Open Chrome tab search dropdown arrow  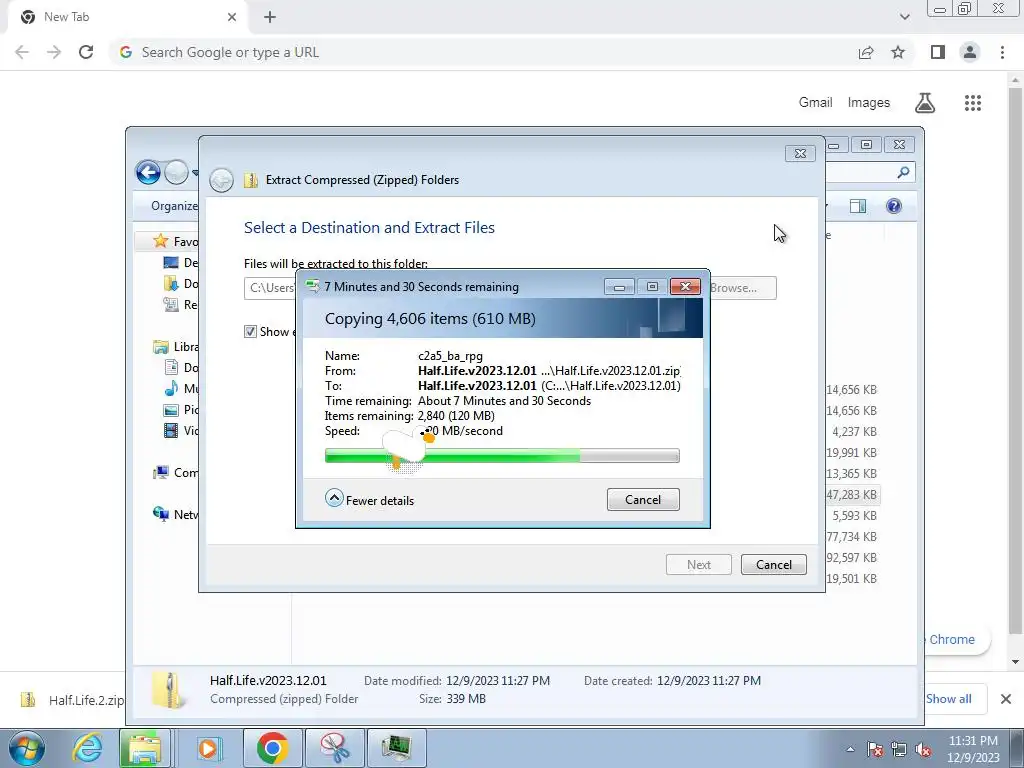coord(904,17)
